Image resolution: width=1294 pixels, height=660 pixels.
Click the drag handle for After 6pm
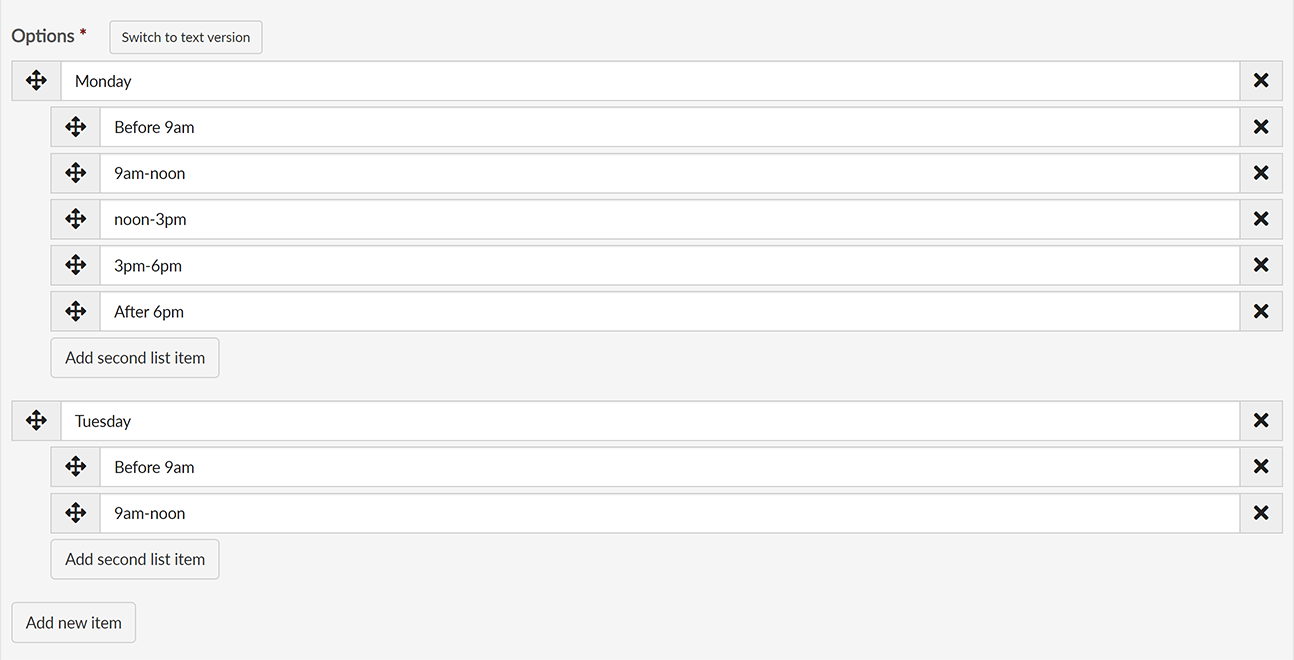point(75,311)
